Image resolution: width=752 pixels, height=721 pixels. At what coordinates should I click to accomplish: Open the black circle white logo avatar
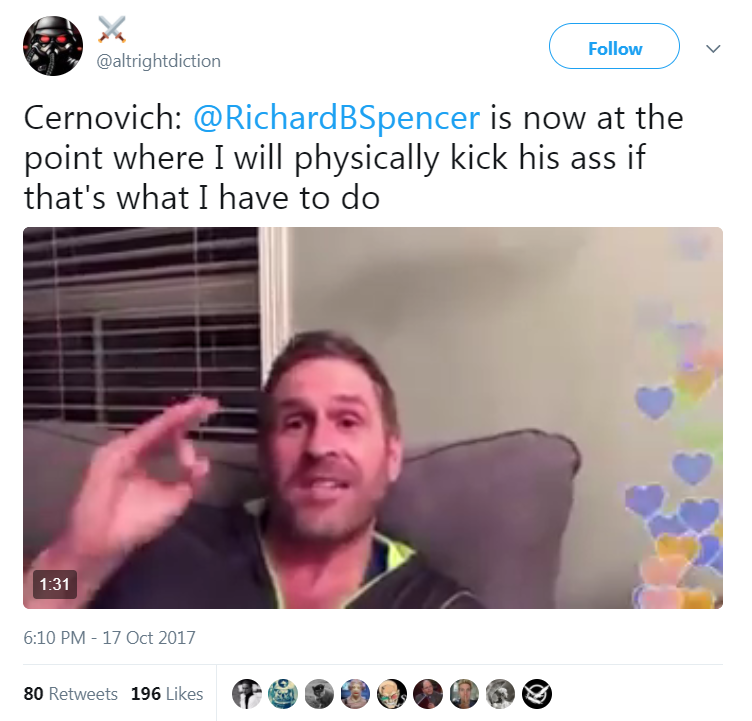pyautogui.click(x=537, y=694)
